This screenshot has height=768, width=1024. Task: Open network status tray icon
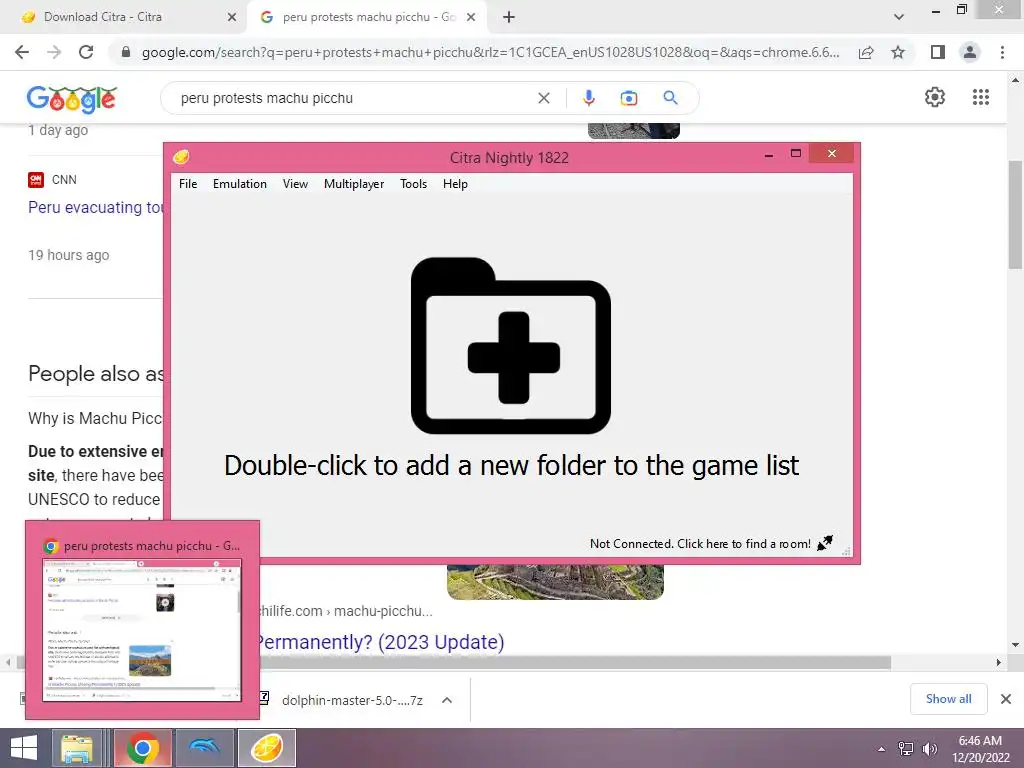tap(906, 749)
